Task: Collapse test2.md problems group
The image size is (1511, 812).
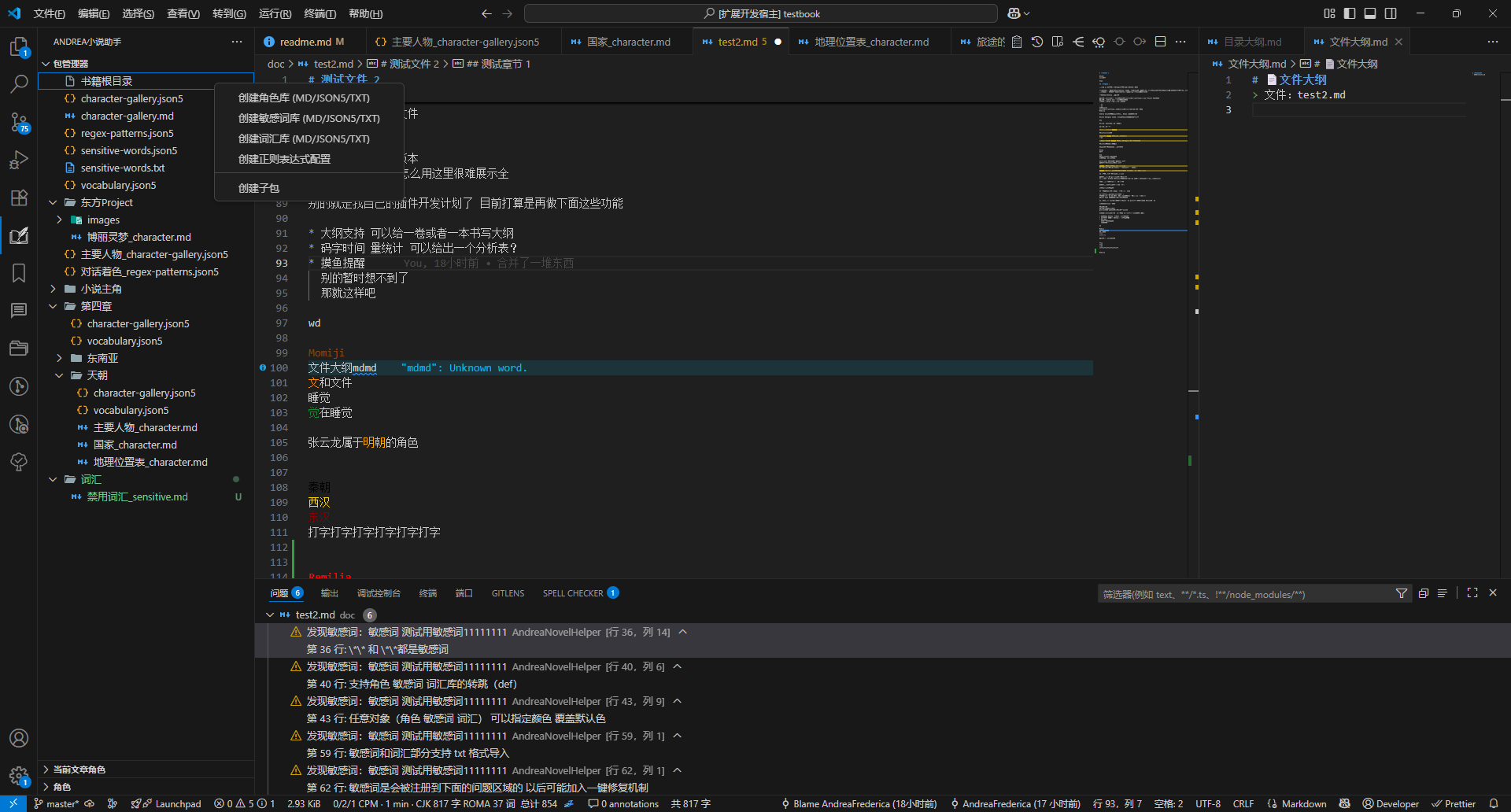Action: point(270,615)
